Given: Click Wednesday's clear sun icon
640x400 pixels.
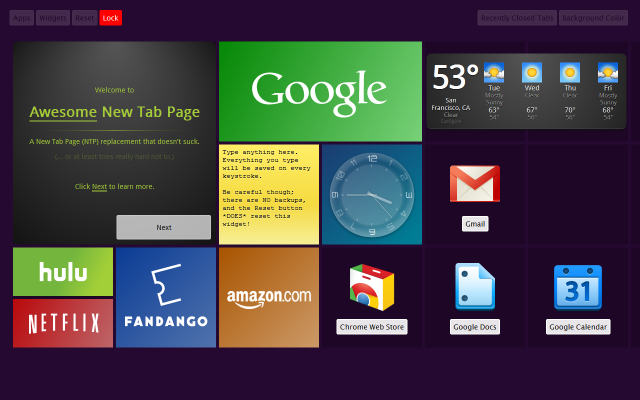Looking at the screenshot, I should click(532, 73).
